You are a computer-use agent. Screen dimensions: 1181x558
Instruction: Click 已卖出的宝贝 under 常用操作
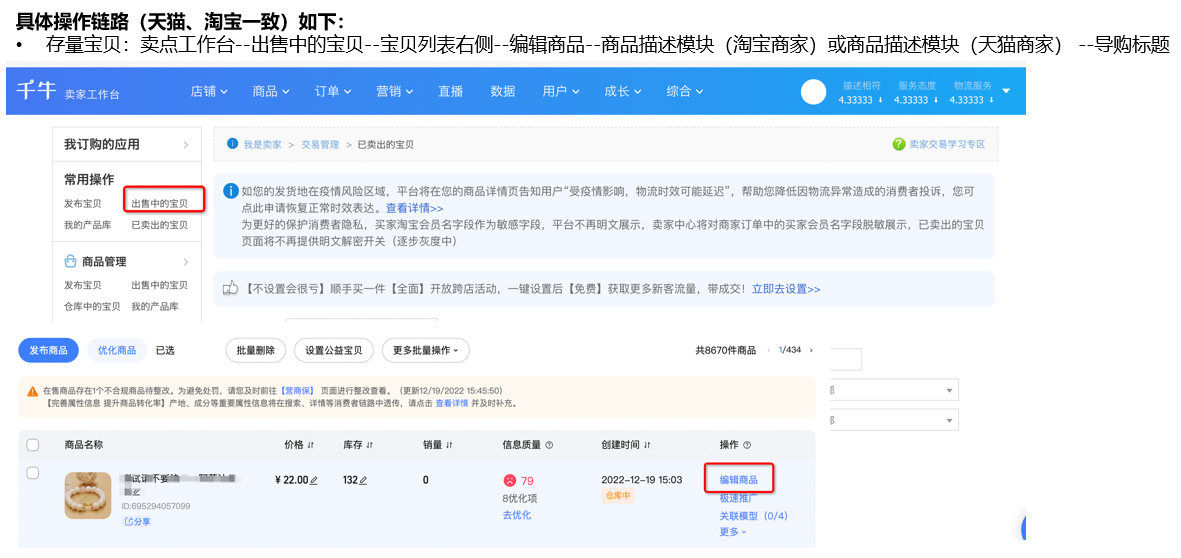point(160,224)
